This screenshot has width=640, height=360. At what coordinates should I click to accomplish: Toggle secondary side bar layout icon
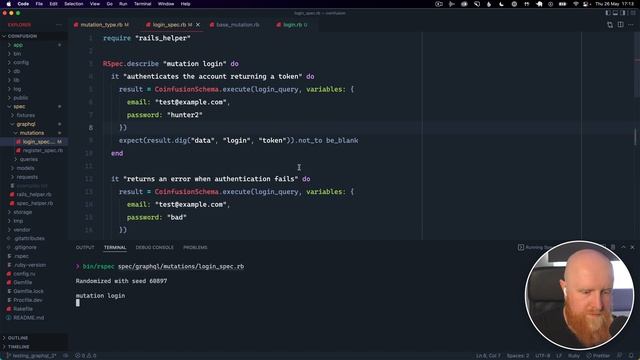(x=623, y=13)
